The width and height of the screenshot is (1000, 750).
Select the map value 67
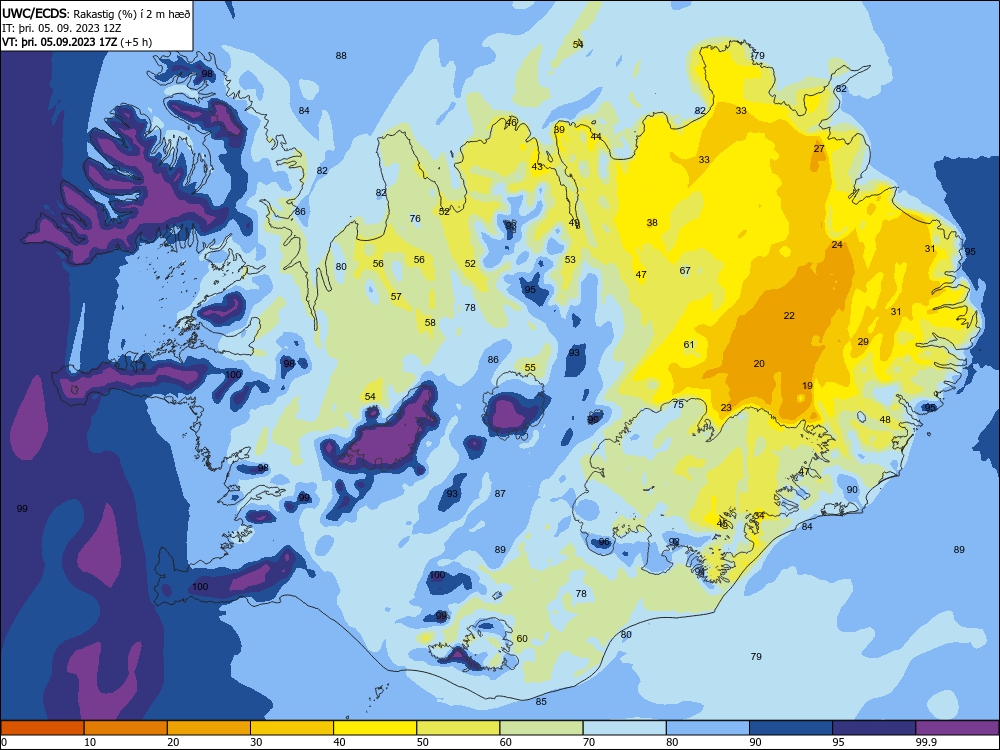685,271
